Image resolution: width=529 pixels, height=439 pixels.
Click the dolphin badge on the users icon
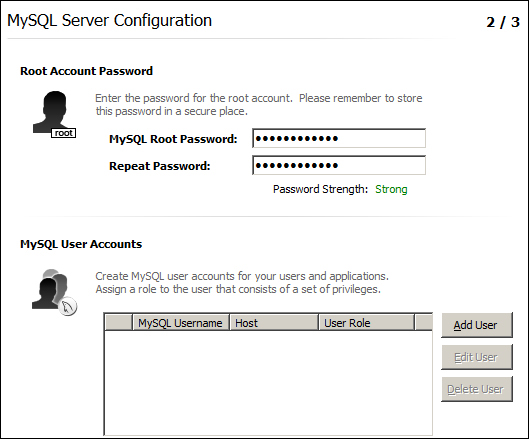(68, 307)
